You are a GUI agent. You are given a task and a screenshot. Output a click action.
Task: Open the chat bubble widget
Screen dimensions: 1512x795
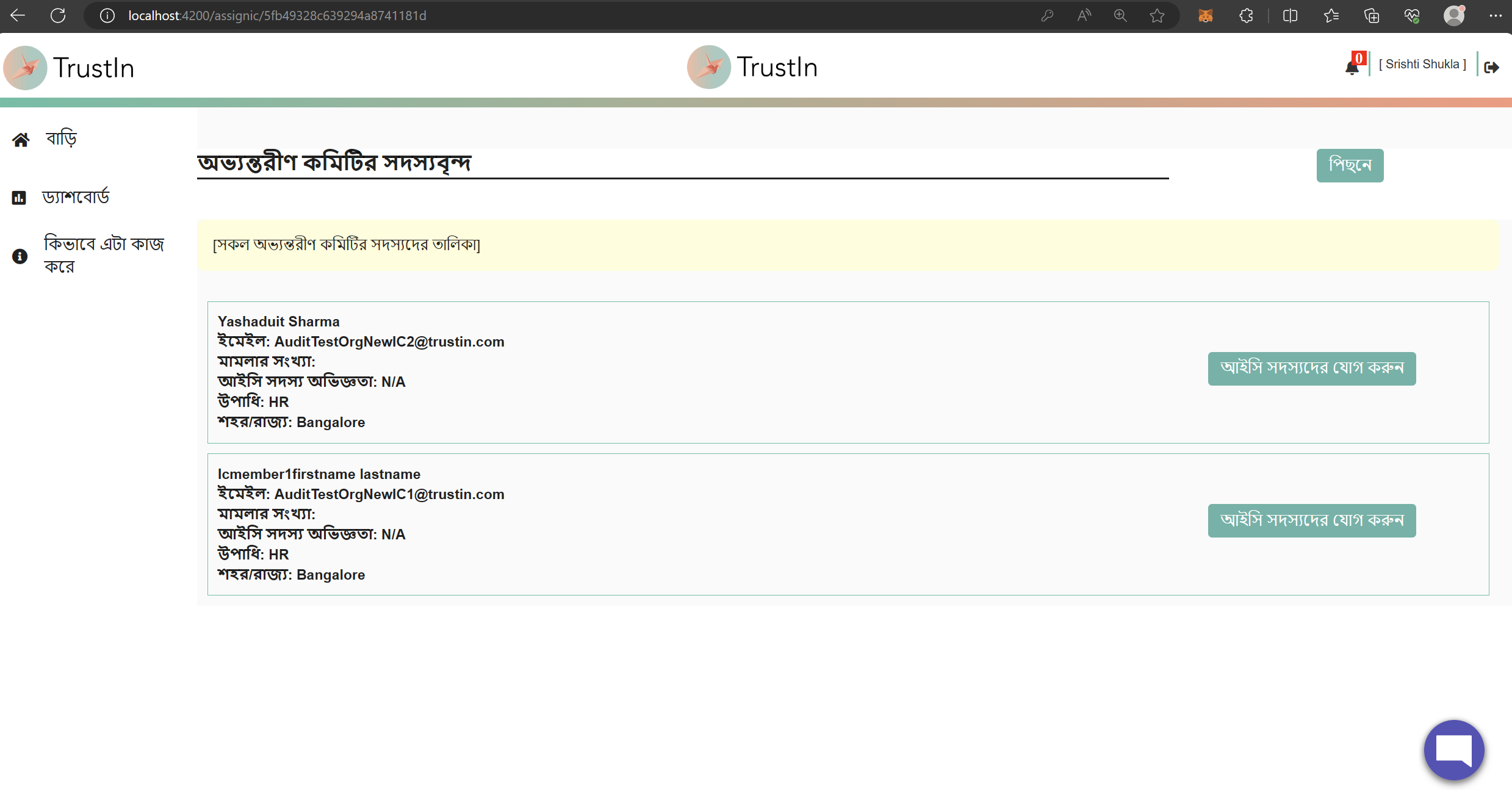point(1454,750)
